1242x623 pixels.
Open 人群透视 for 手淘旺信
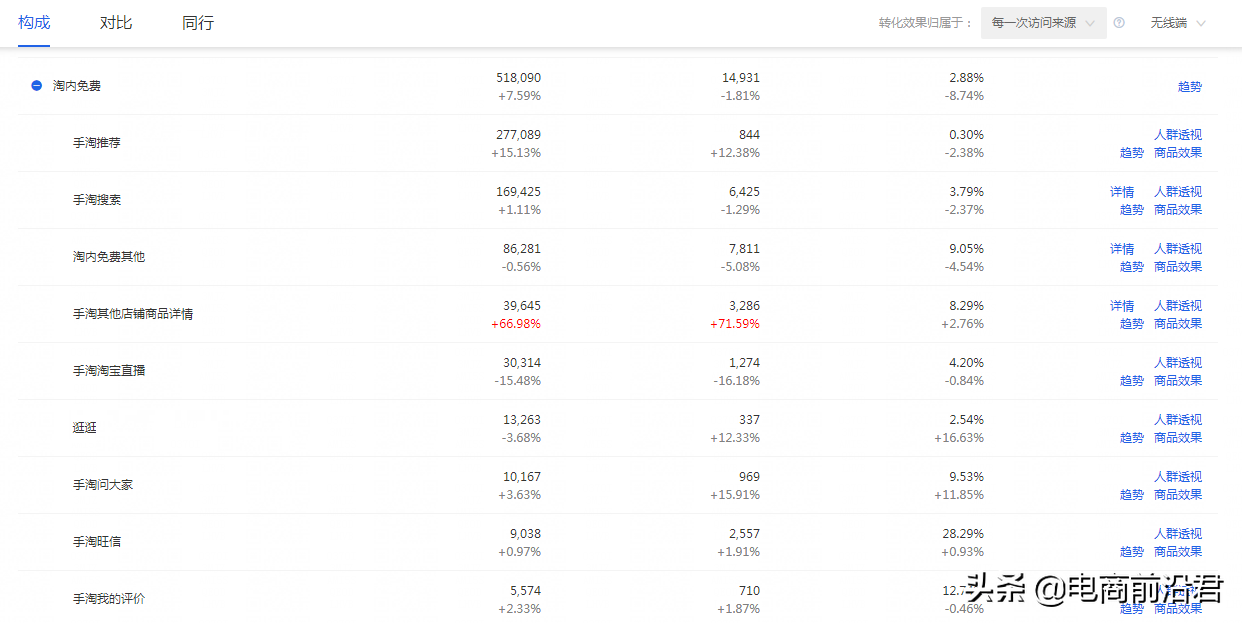pos(1178,533)
